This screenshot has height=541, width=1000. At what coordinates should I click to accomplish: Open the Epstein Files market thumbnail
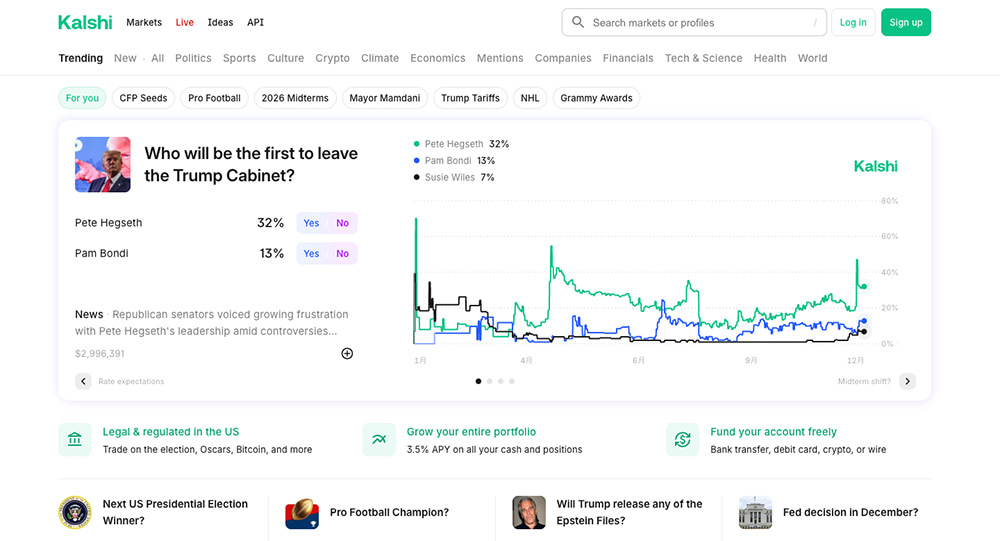(x=529, y=512)
